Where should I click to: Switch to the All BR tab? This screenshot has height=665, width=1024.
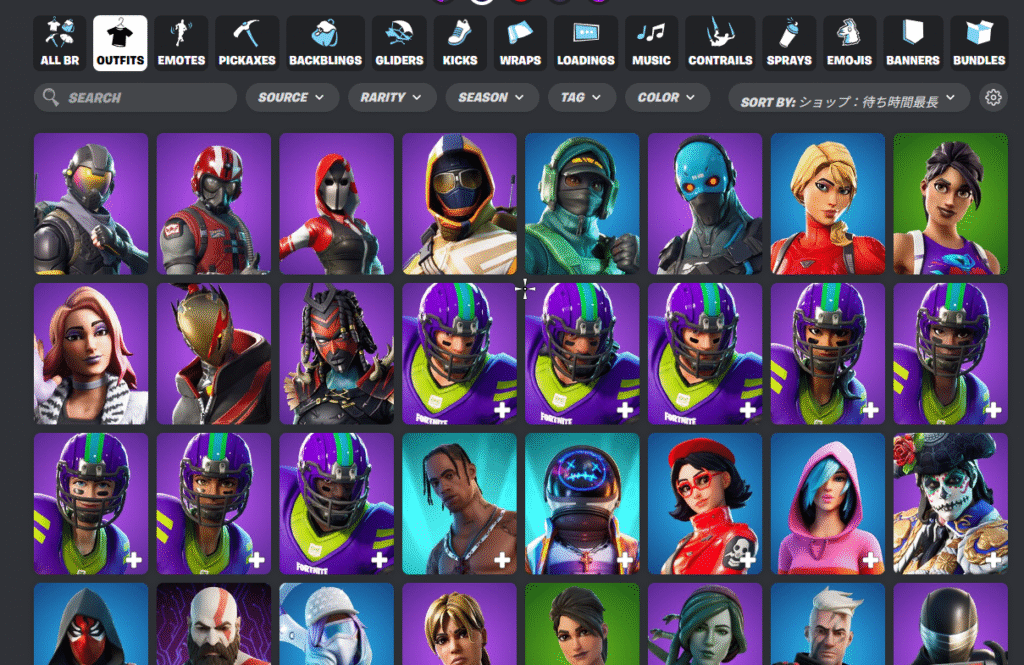click(x=60, y=43)
